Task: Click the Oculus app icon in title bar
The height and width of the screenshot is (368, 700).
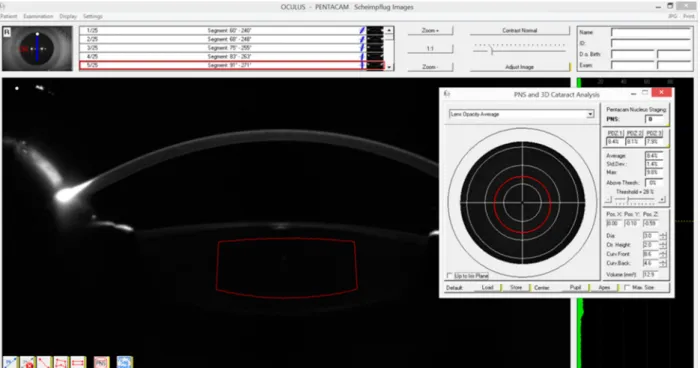Action: pos(3,6)
